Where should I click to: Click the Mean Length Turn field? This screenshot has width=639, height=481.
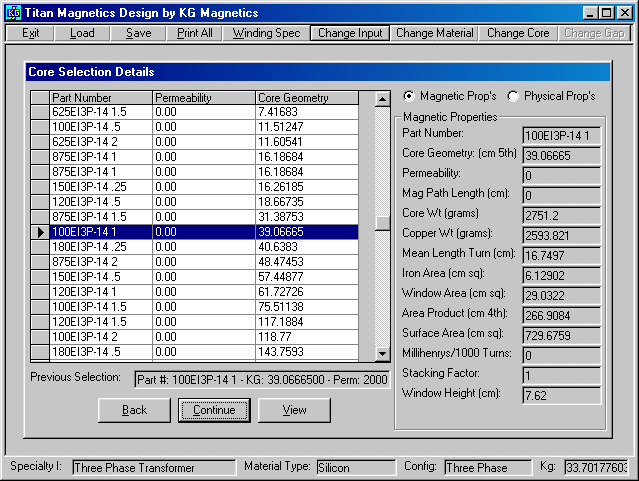click(561, 256)
